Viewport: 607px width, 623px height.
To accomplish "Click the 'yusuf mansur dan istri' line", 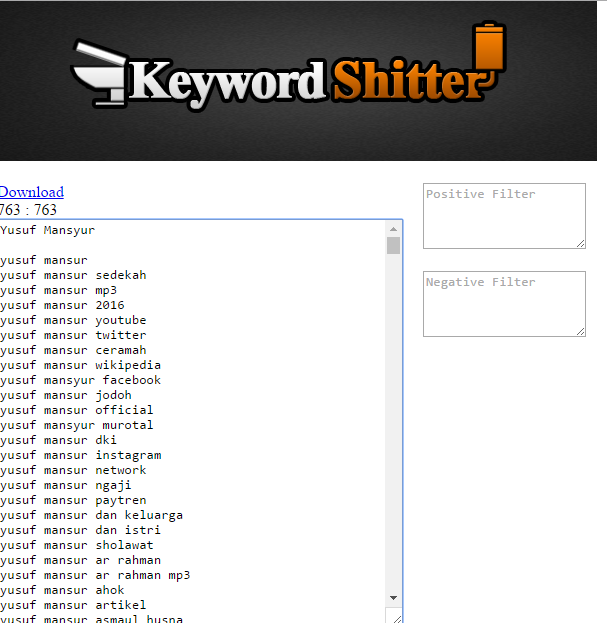I will [x=81, y=530].
